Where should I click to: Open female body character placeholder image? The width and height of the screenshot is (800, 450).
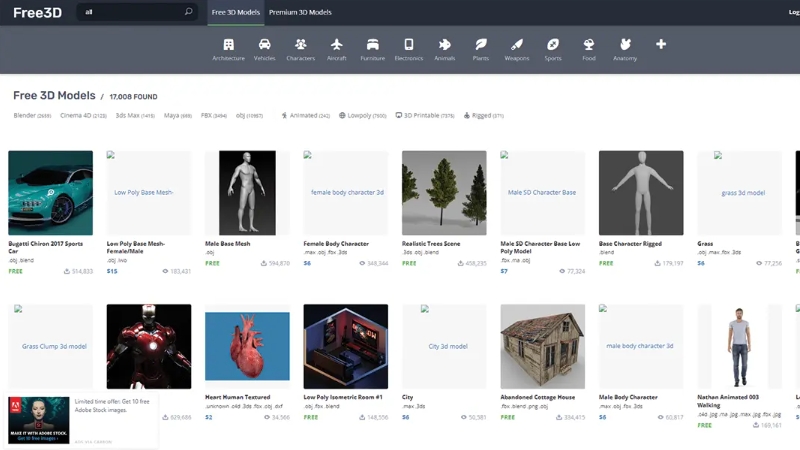click(345, 193)
